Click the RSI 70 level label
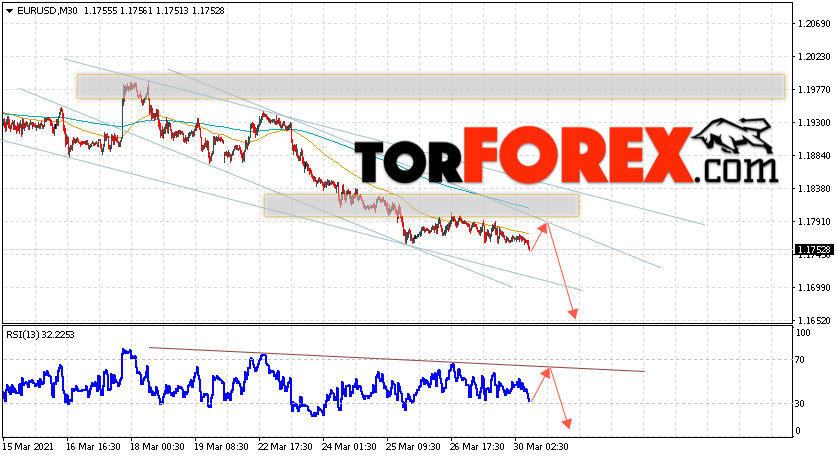This screenshot has height=458, width=838. pyautogui.click(x=800, y=360)
